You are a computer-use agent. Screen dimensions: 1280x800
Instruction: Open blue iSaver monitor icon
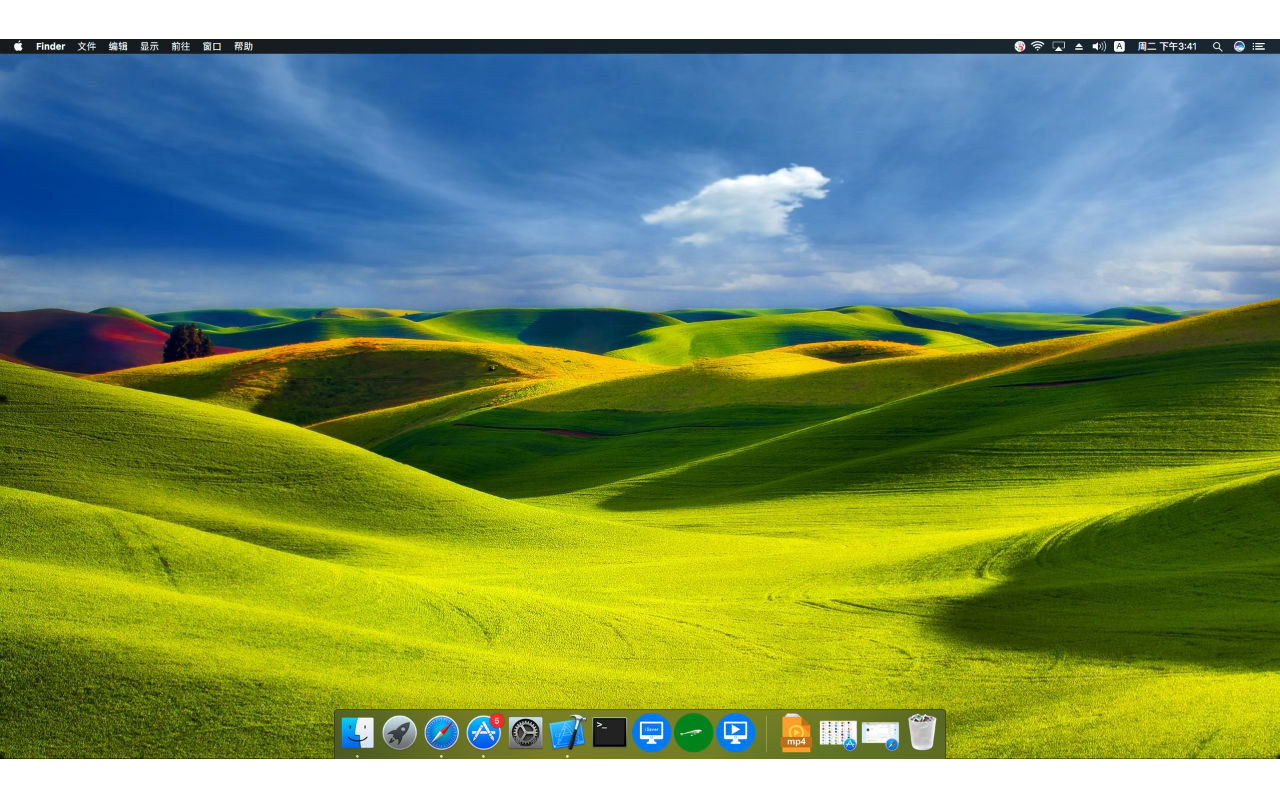(651, 733)
